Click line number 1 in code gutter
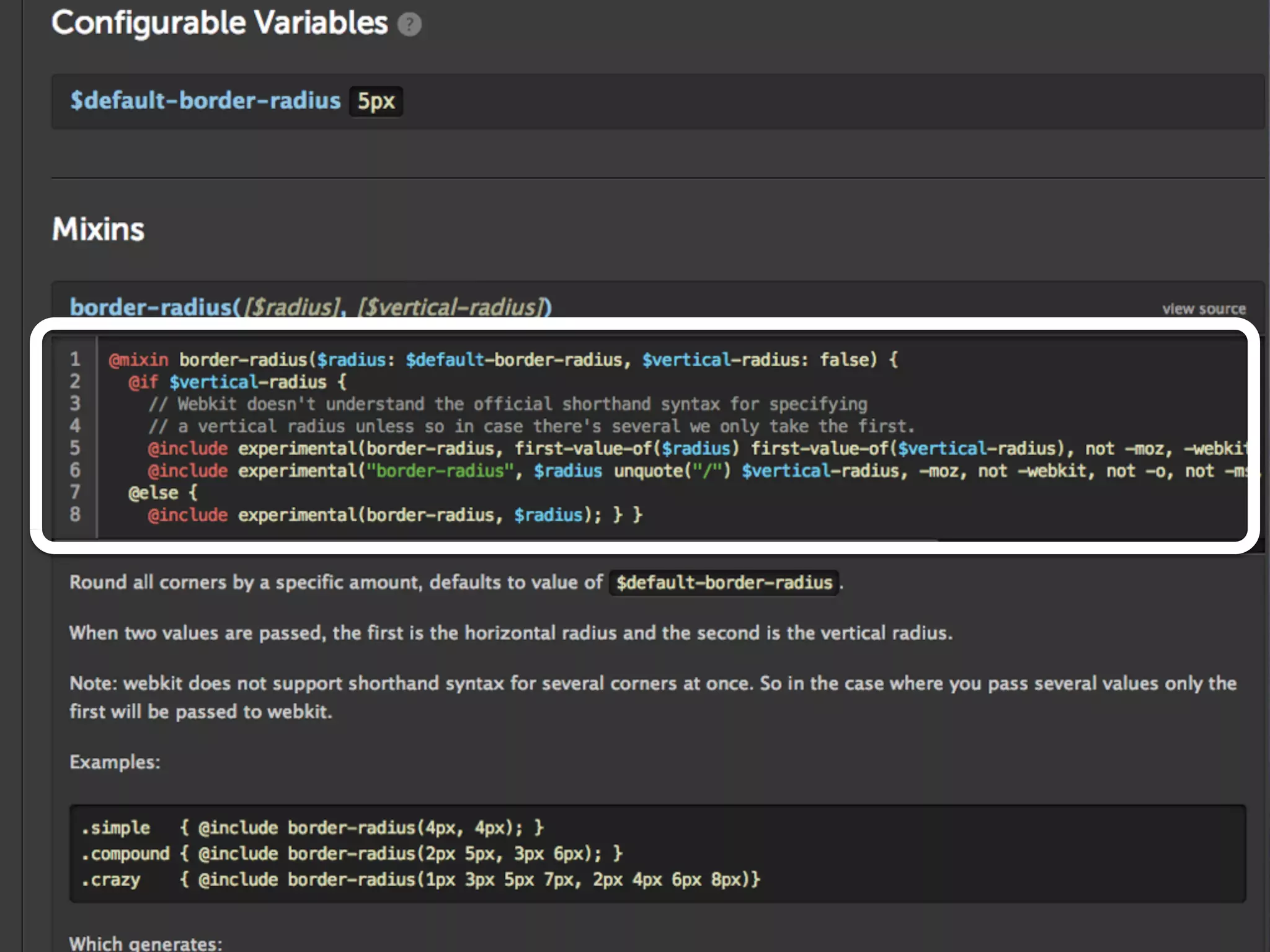Image resolution: width=1270 pixels, height=952 pixels. coord(75,359)
